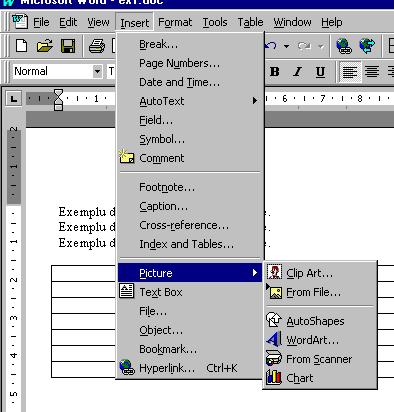Open a file with the Open folder icon
Image resolution: width=394 pixels, height=412 pixels.
tap(45, 46)
